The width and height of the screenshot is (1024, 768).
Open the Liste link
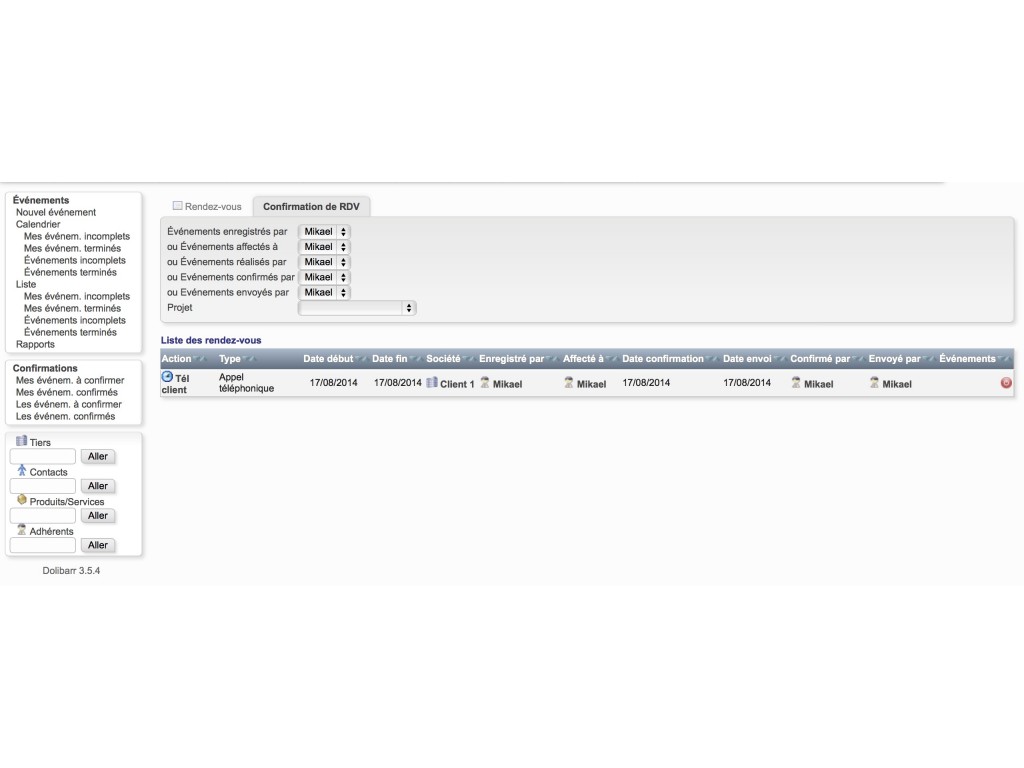pyautogui.click(x=26, y=284)
